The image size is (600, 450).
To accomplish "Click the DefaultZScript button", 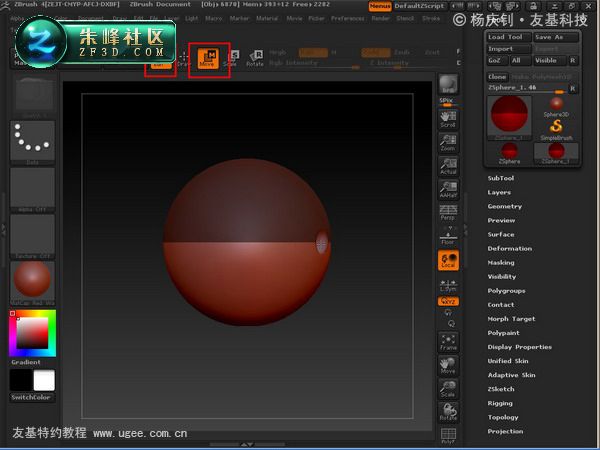I will click(419, 6).
